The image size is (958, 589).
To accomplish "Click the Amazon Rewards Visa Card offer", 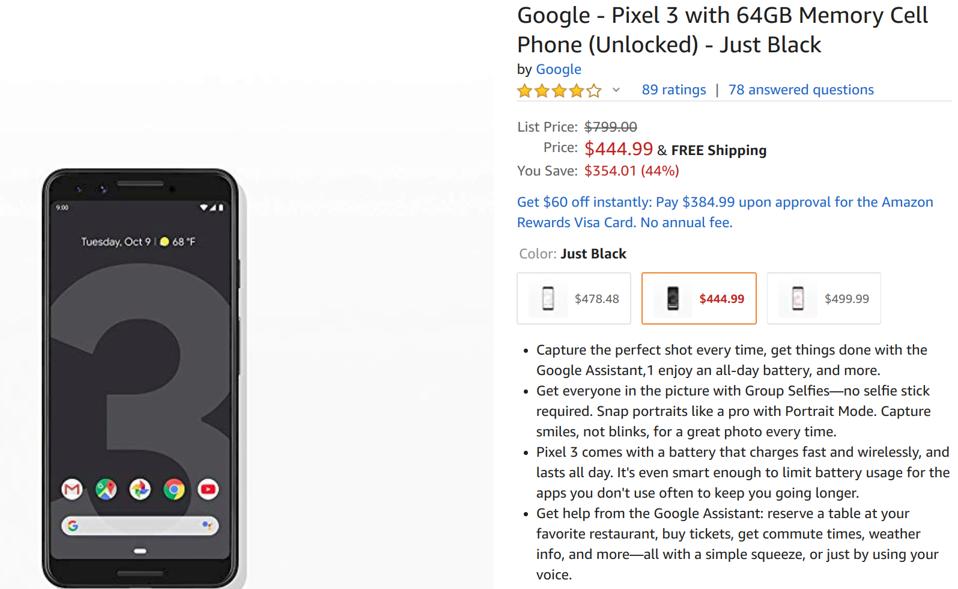I will 725,212.
